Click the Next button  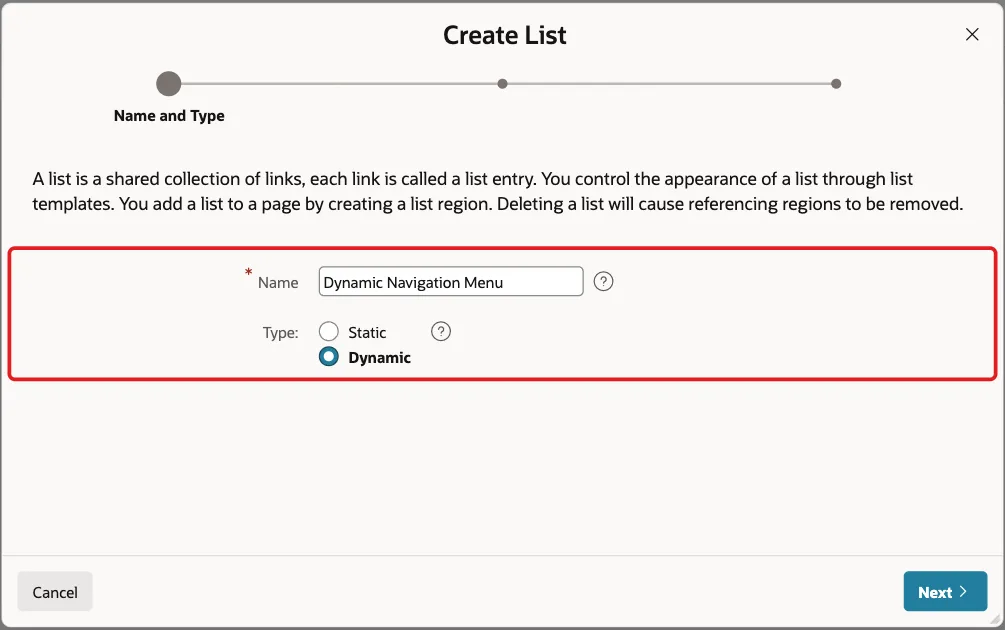point(945,592)
